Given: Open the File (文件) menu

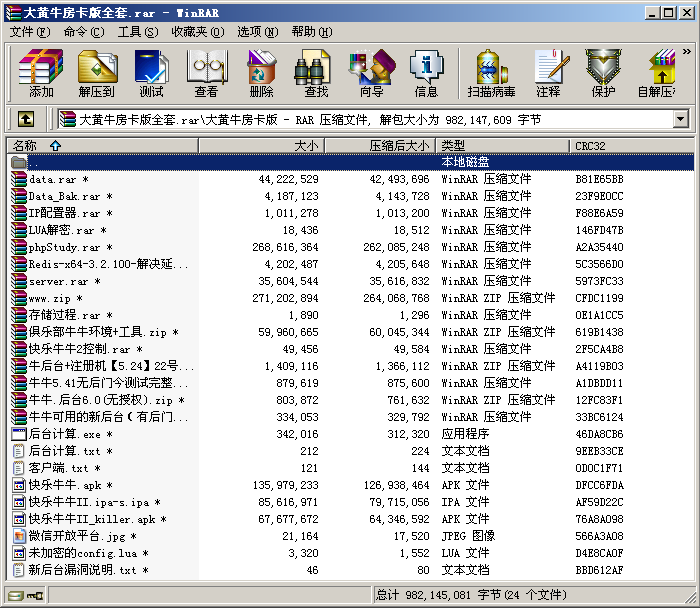Looking at the screenshot, I should [29, 32].
